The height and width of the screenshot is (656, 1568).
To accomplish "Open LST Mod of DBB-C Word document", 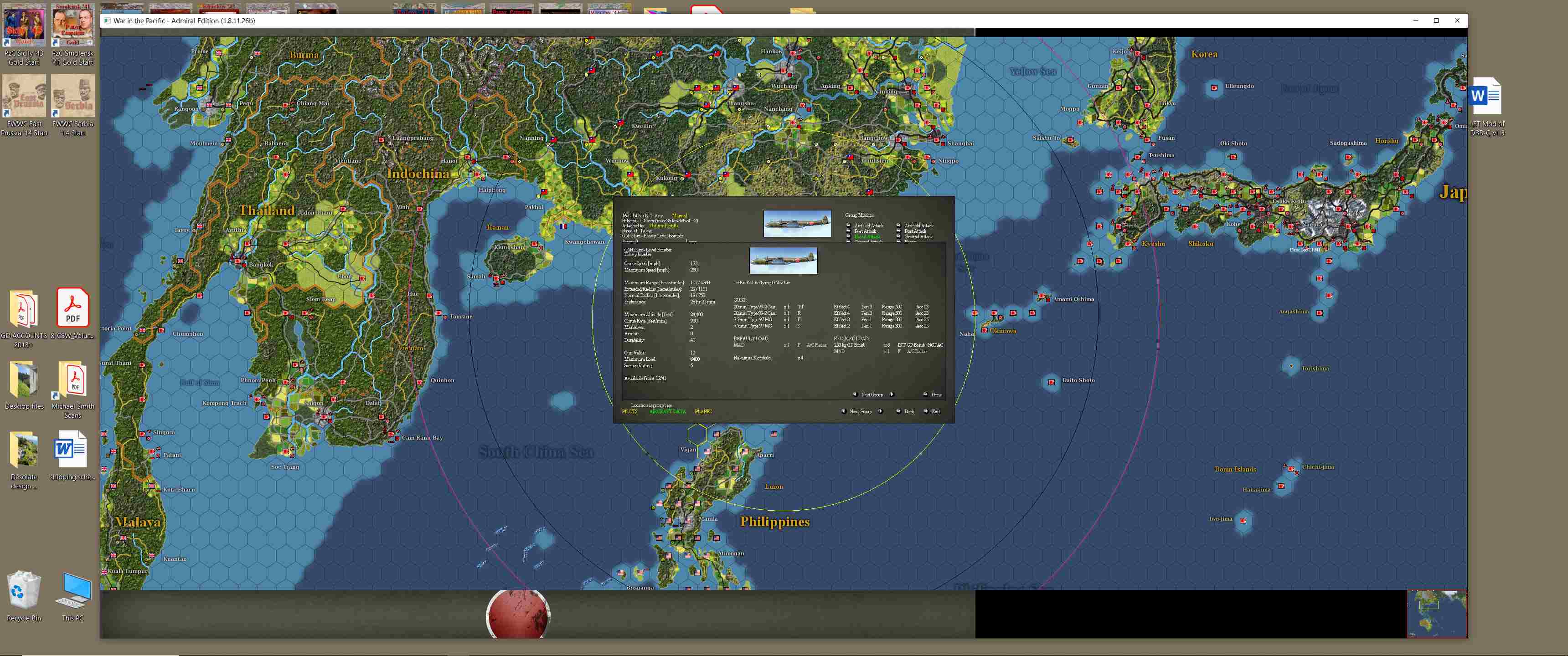I will [1486, 107].
